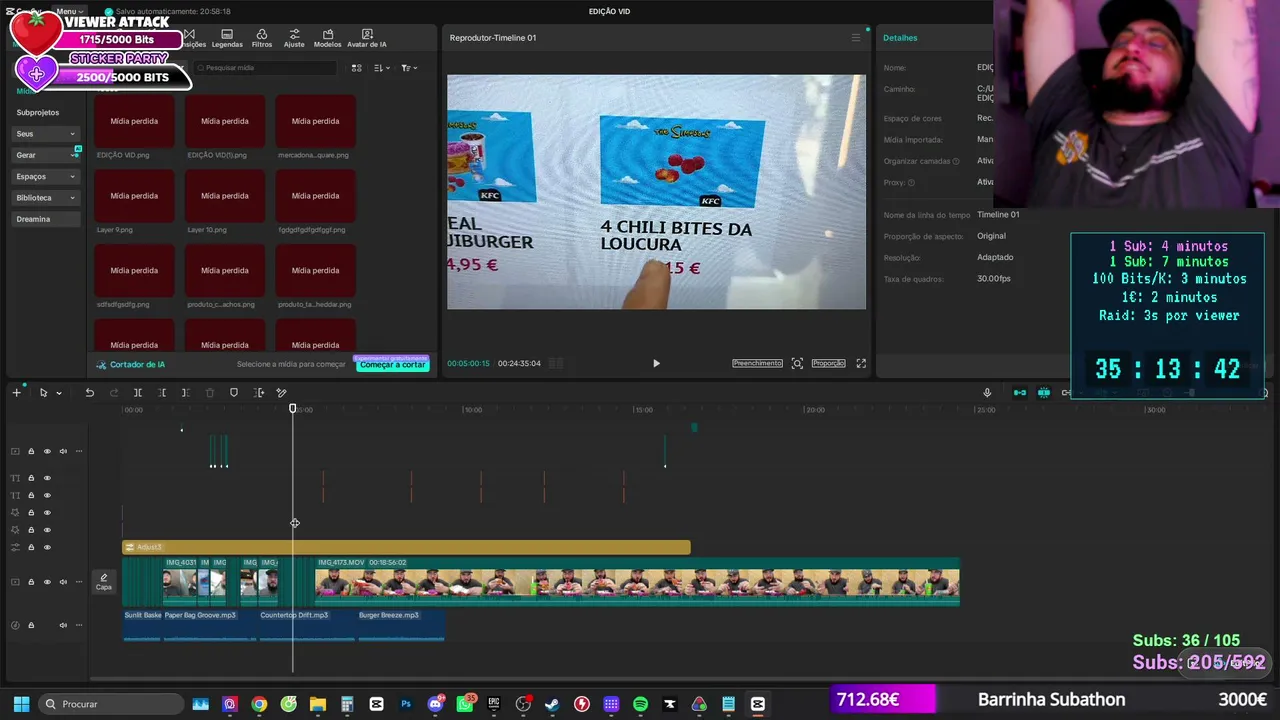
Task: Switch media panel to grid view
Action: pyautogui.click(x=356, y=68)
